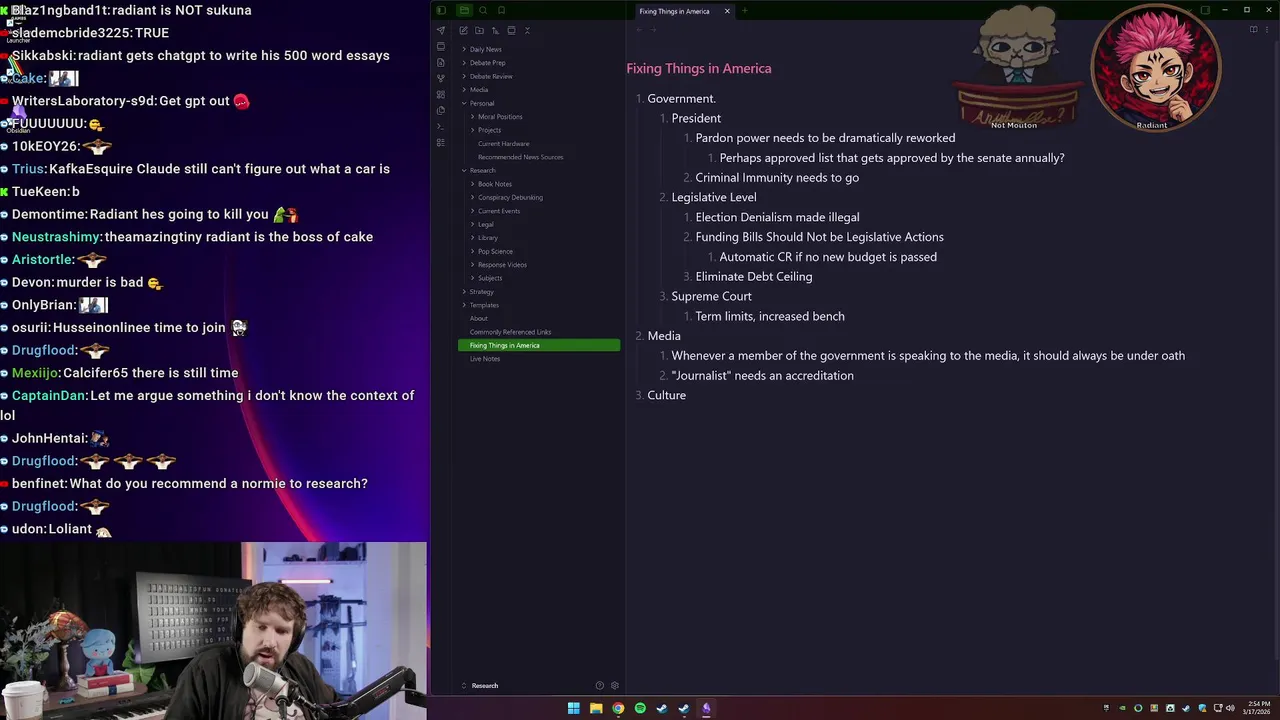The image size is (1280, 720).
Task: Click 'Criminal Immunity needs to go' line
Action: point(777,177)
